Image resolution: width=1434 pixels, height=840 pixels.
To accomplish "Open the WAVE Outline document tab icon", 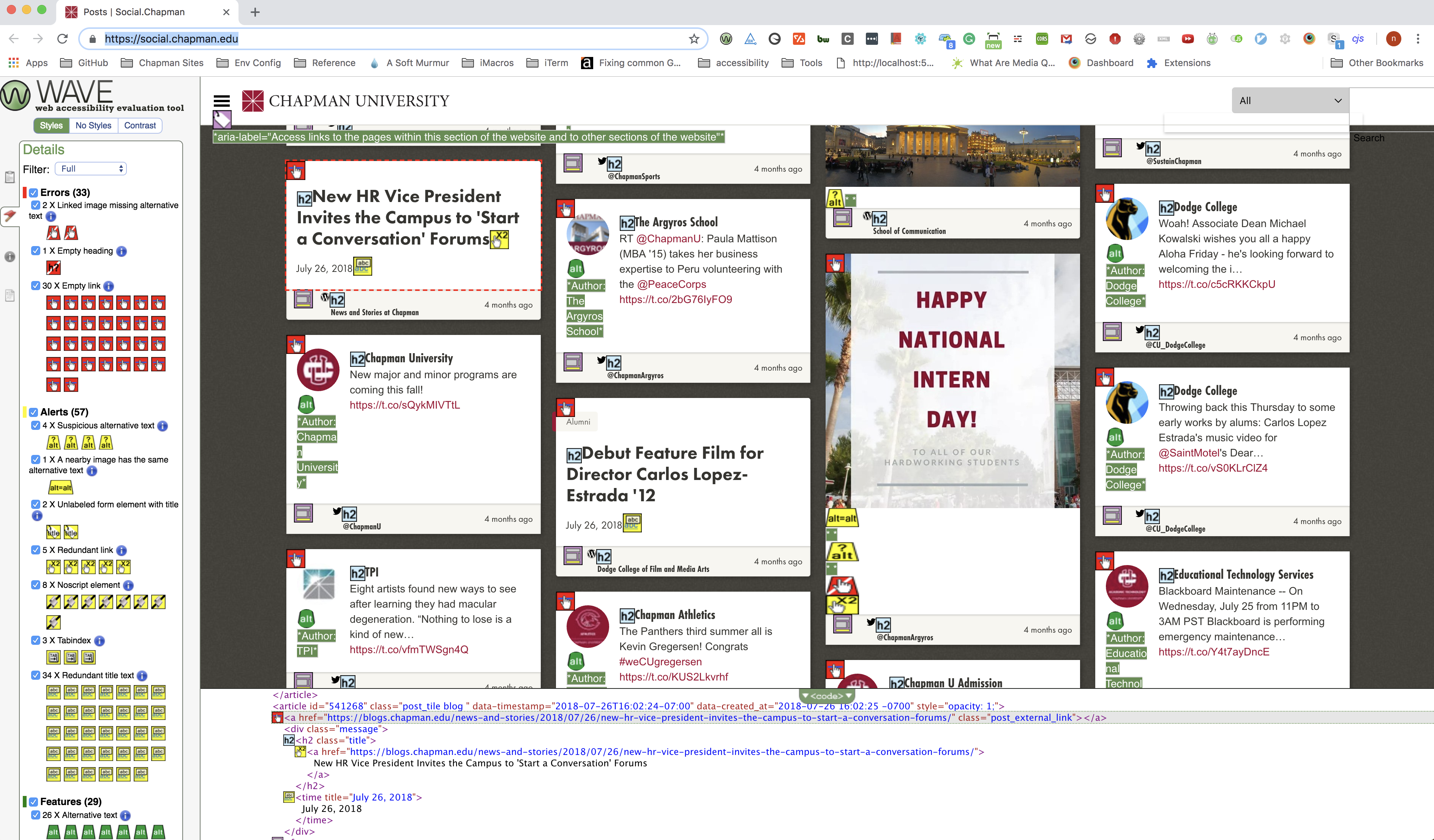I will click(x=9, y=295).
